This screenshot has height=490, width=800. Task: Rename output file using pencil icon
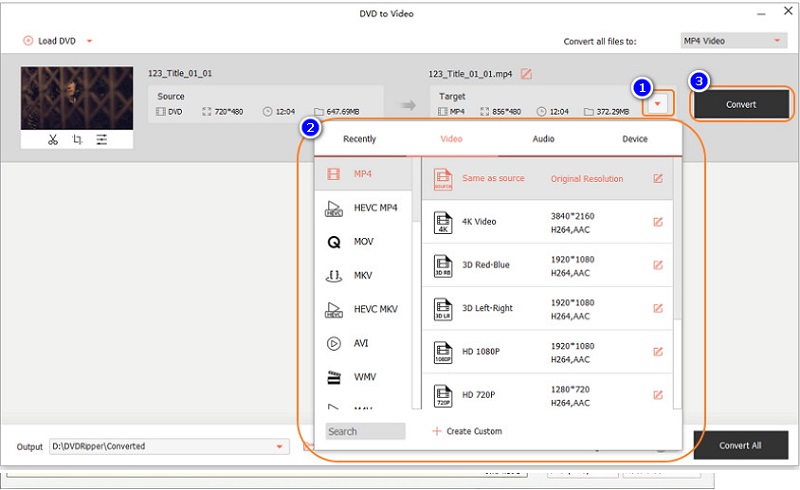(526, 74)
